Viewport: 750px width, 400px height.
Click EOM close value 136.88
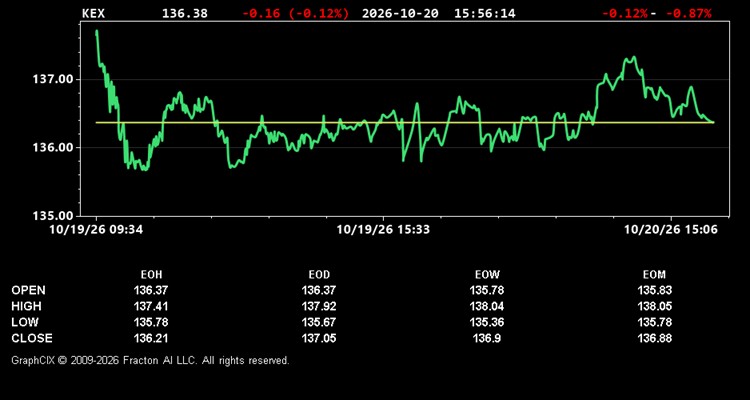(x=654, y=338)
